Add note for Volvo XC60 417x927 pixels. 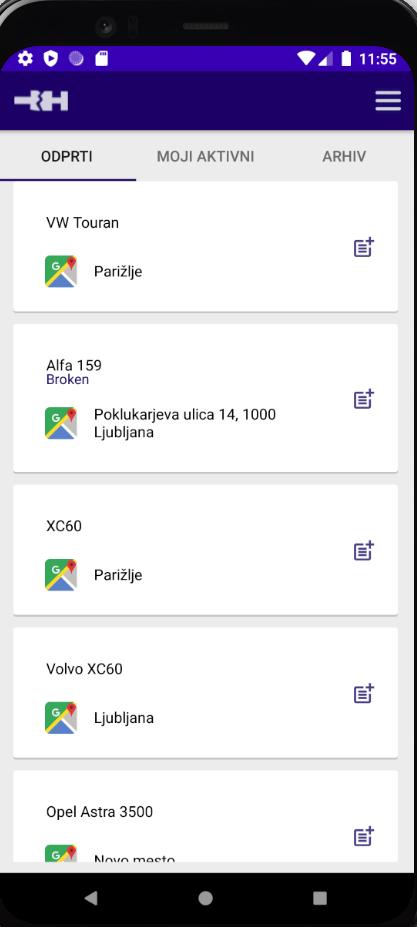pos(364,693)
